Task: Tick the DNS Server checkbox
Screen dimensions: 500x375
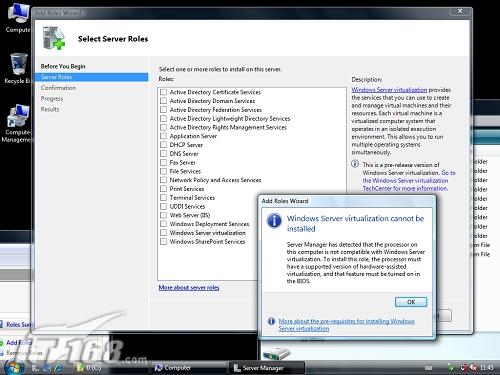Action: coord(163,154)
